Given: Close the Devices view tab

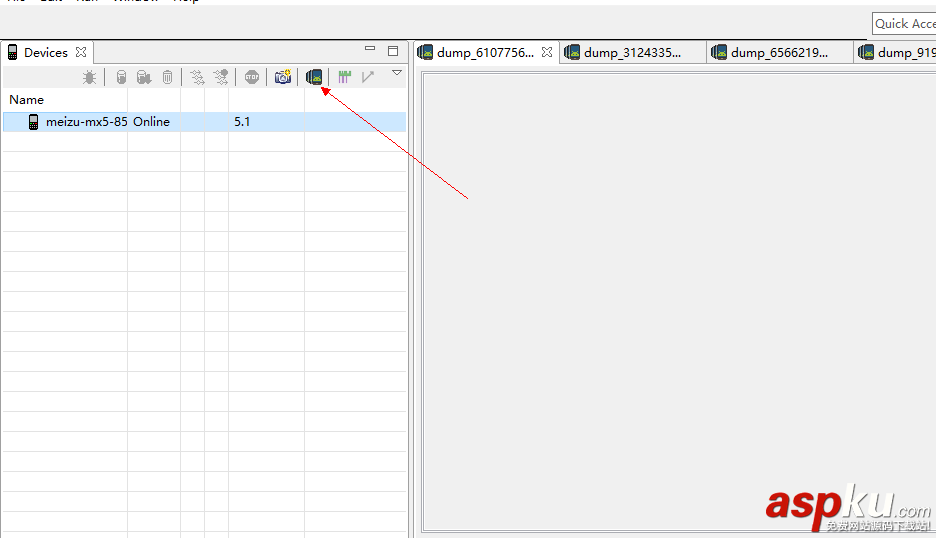Looking at the screenshot, I should coord(81,52).
